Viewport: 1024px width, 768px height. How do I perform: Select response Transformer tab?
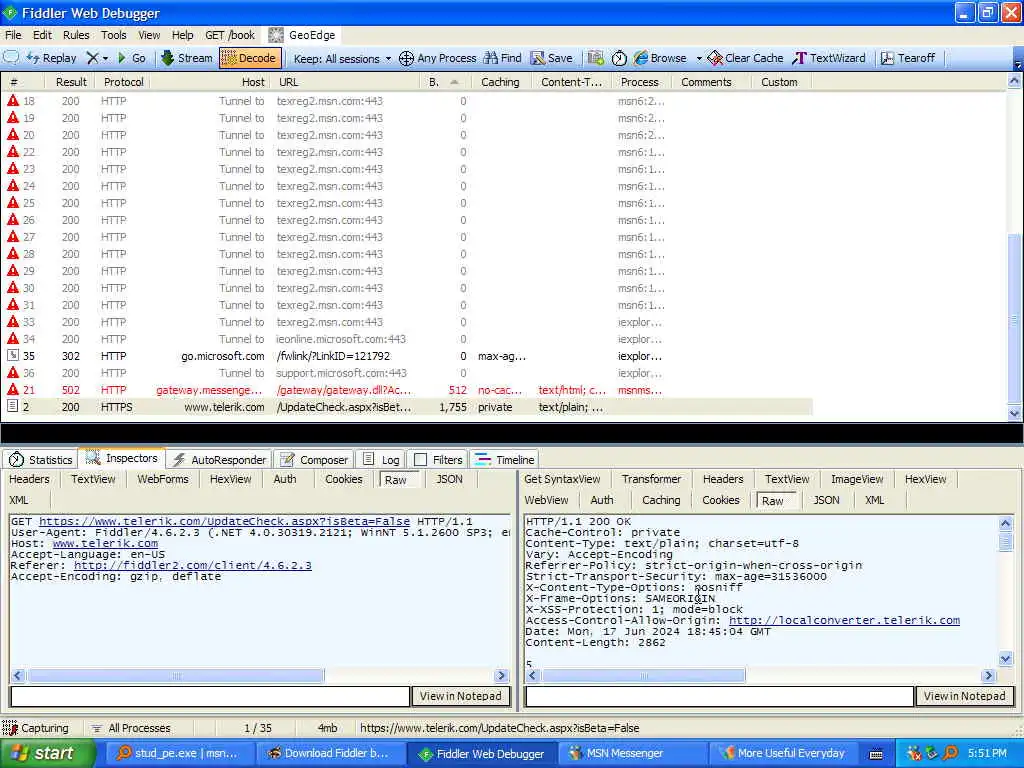point(651,479)
